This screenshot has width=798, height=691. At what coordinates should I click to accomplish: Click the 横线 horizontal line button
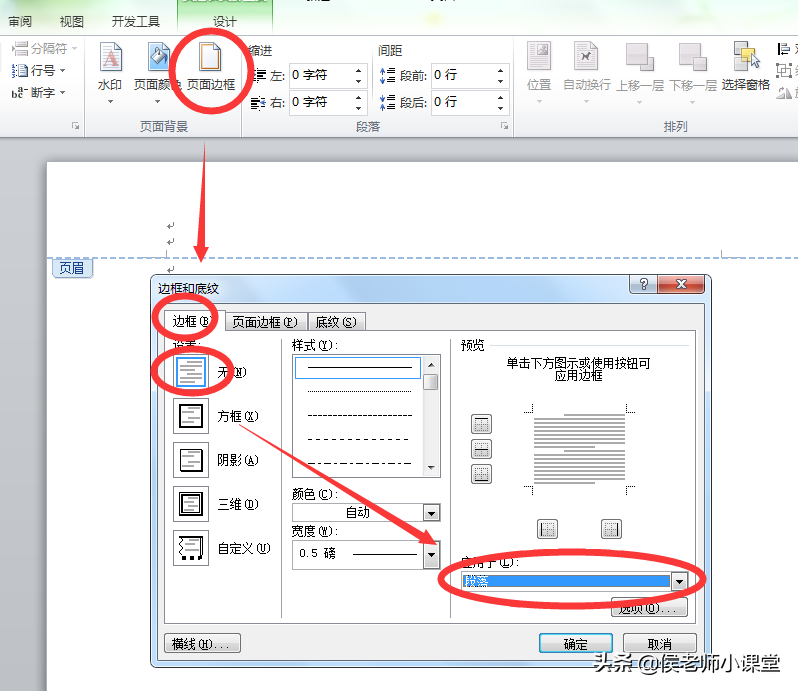click(203, 644)
